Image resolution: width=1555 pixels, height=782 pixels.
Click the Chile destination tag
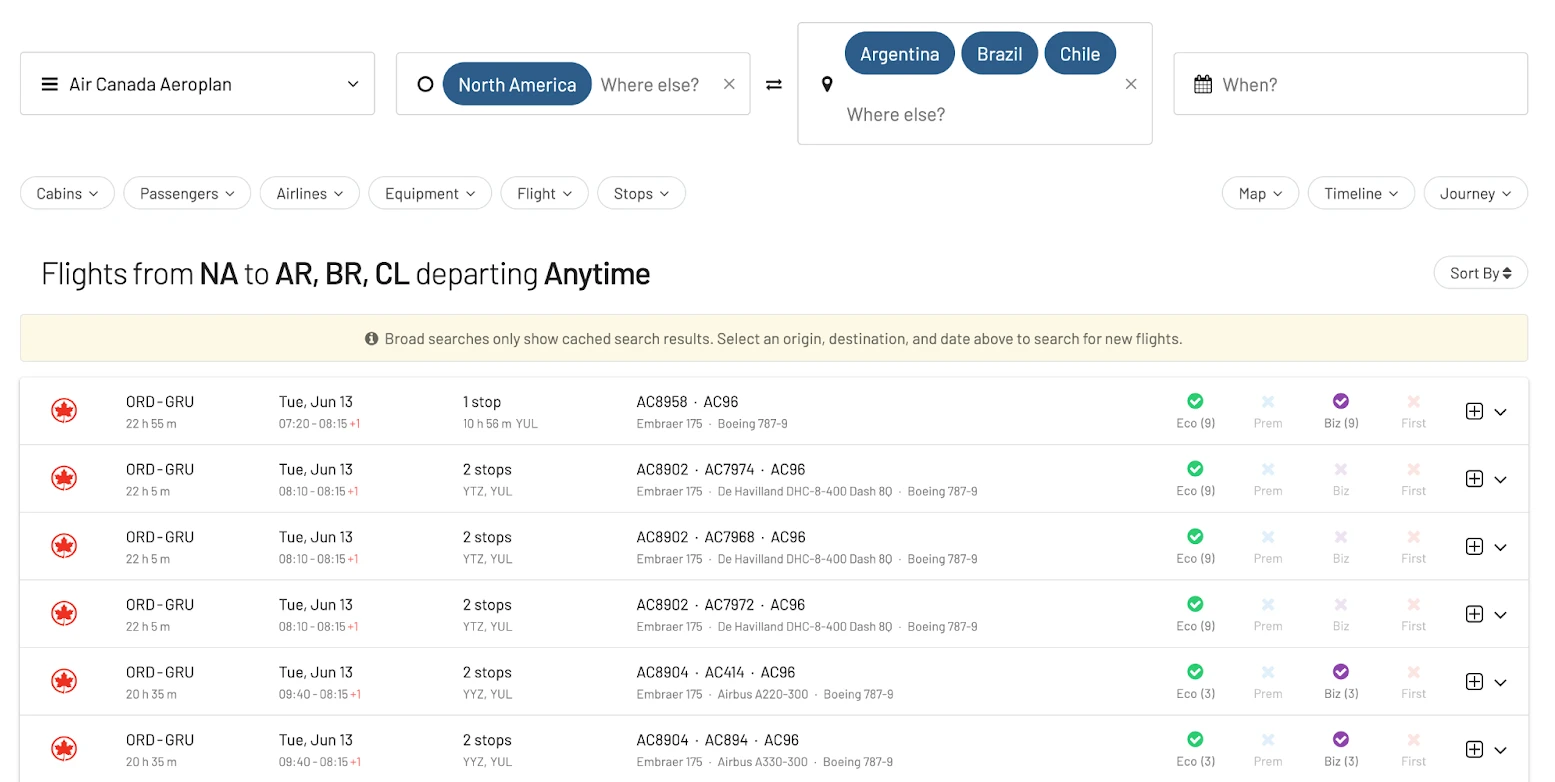(x=1080, y=54)
